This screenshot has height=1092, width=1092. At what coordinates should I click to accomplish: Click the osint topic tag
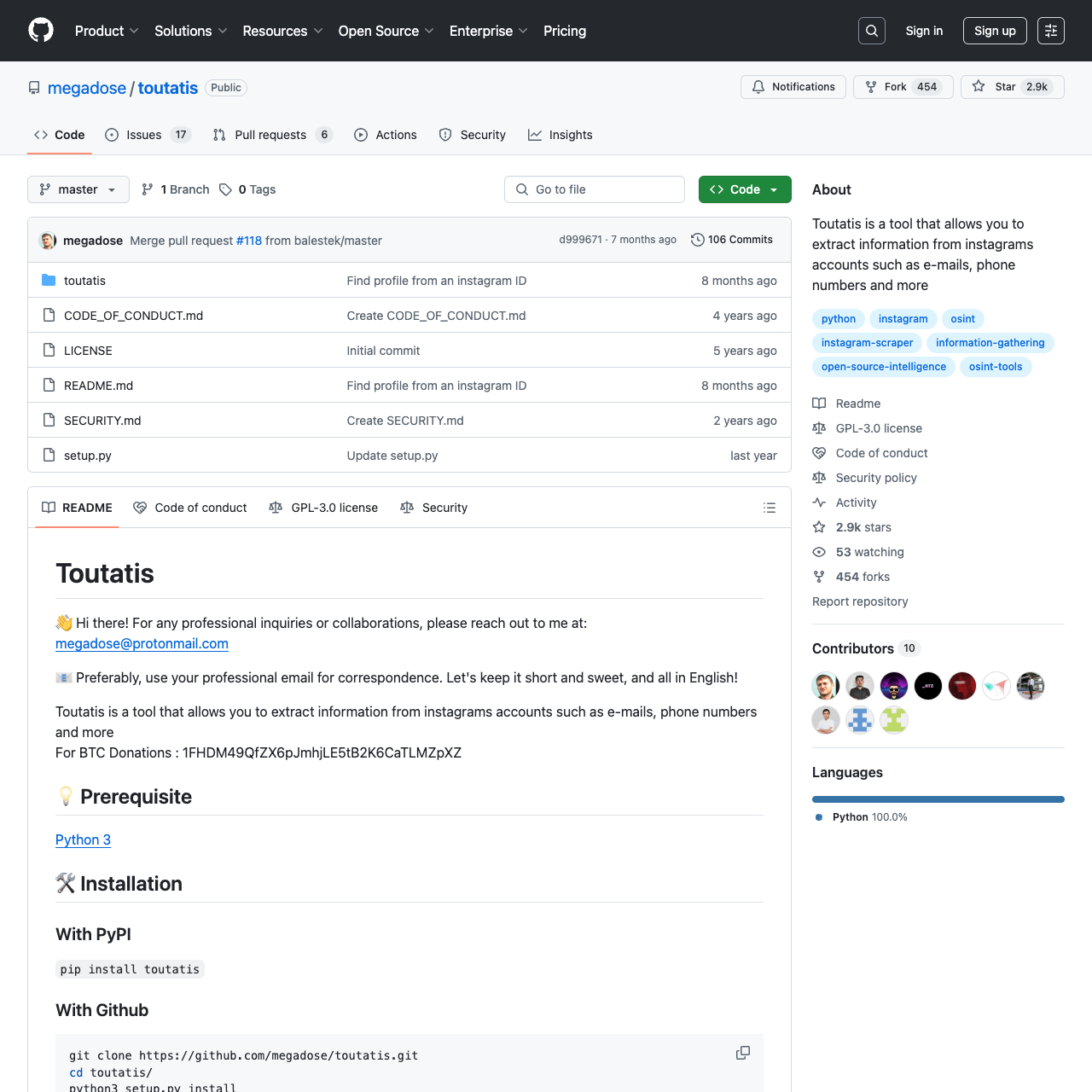962,319
